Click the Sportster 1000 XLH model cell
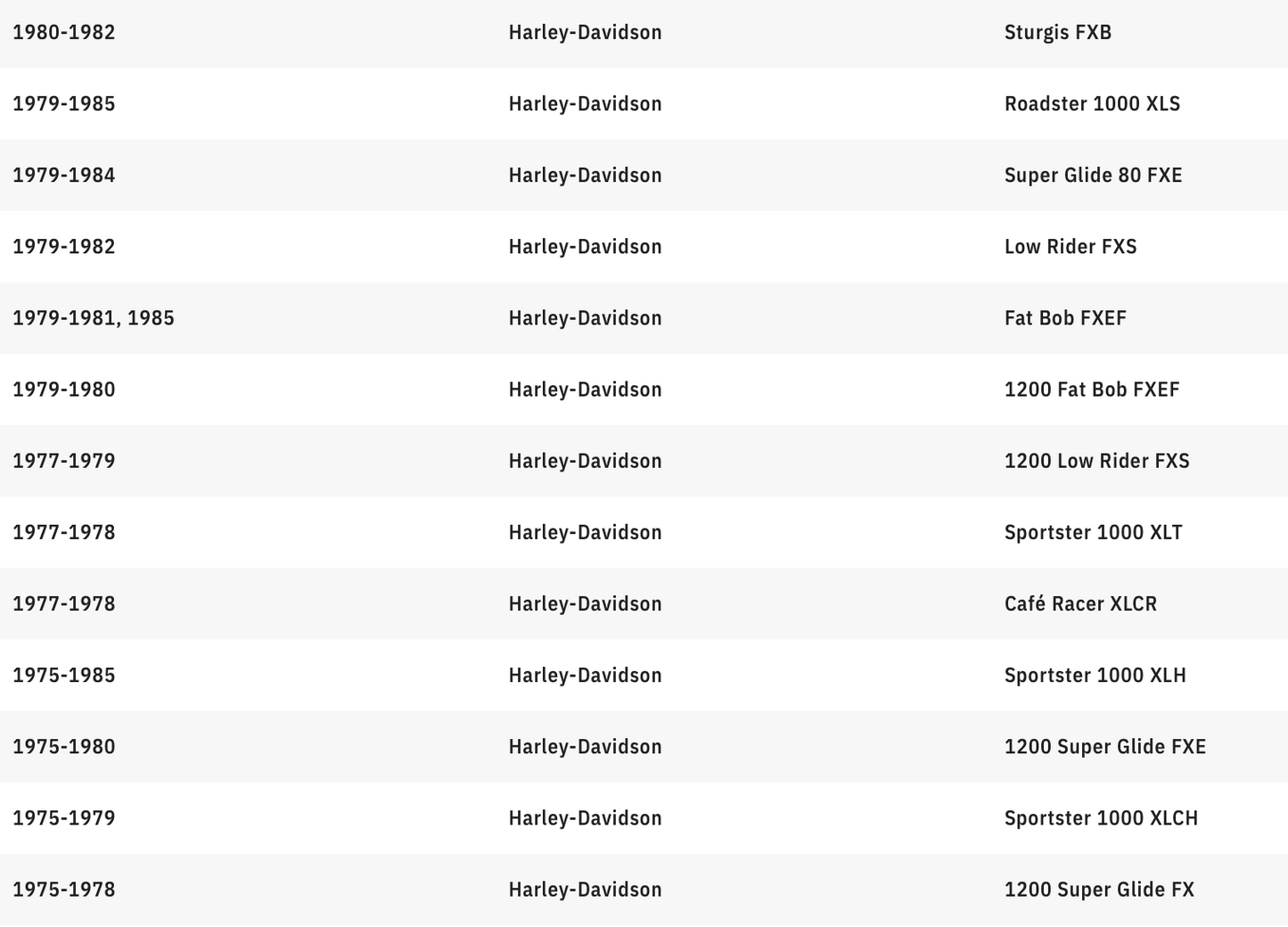The height and width of the screenshot is (927, 1288). pos(1095,675)
